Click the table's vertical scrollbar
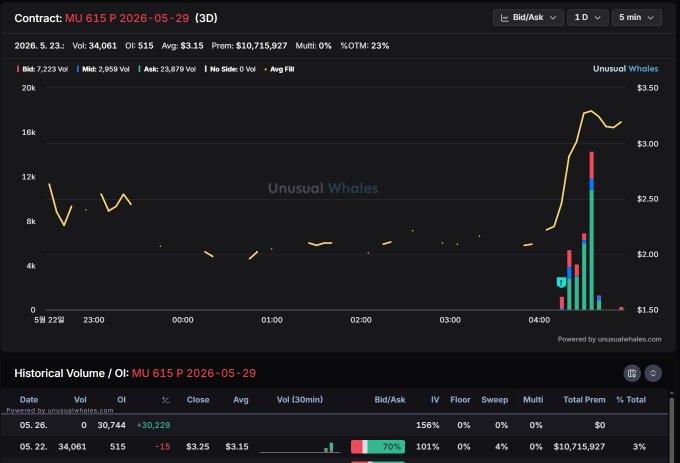The image size is (680, 463). (x=672, y=429)
